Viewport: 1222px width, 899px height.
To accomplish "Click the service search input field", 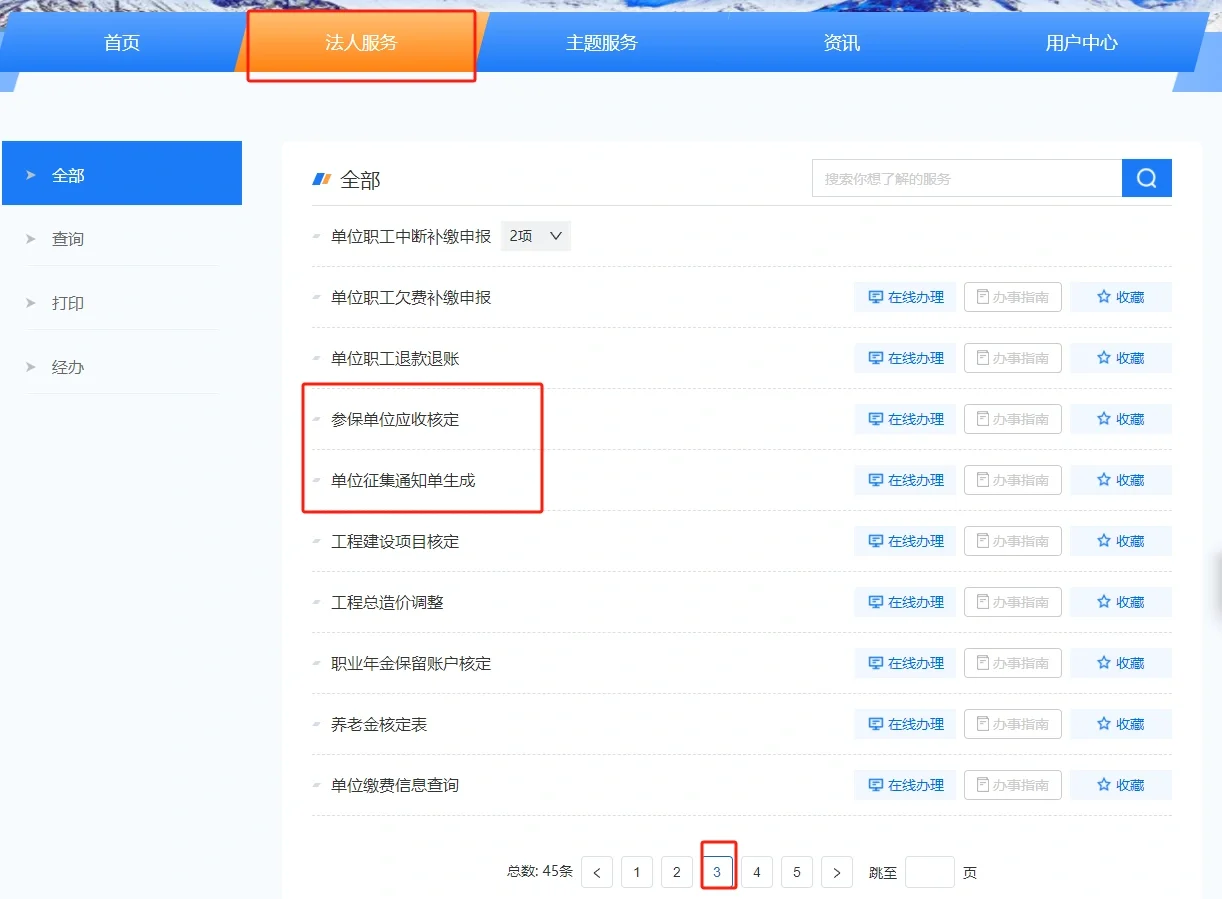I will 966,179.
